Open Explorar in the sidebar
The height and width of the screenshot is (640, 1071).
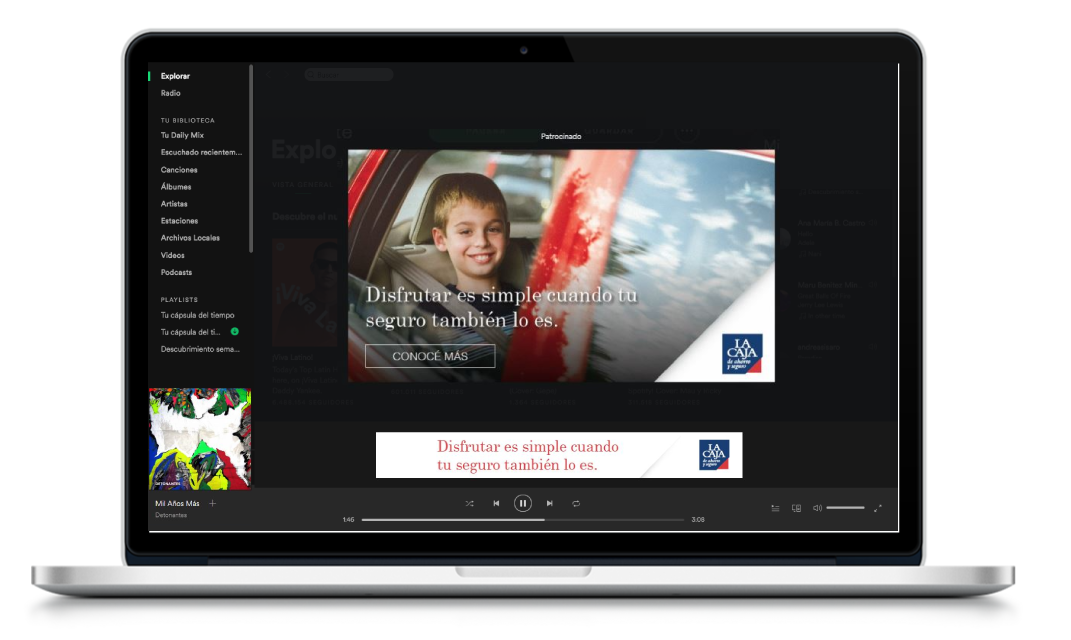tap(176, 76)
